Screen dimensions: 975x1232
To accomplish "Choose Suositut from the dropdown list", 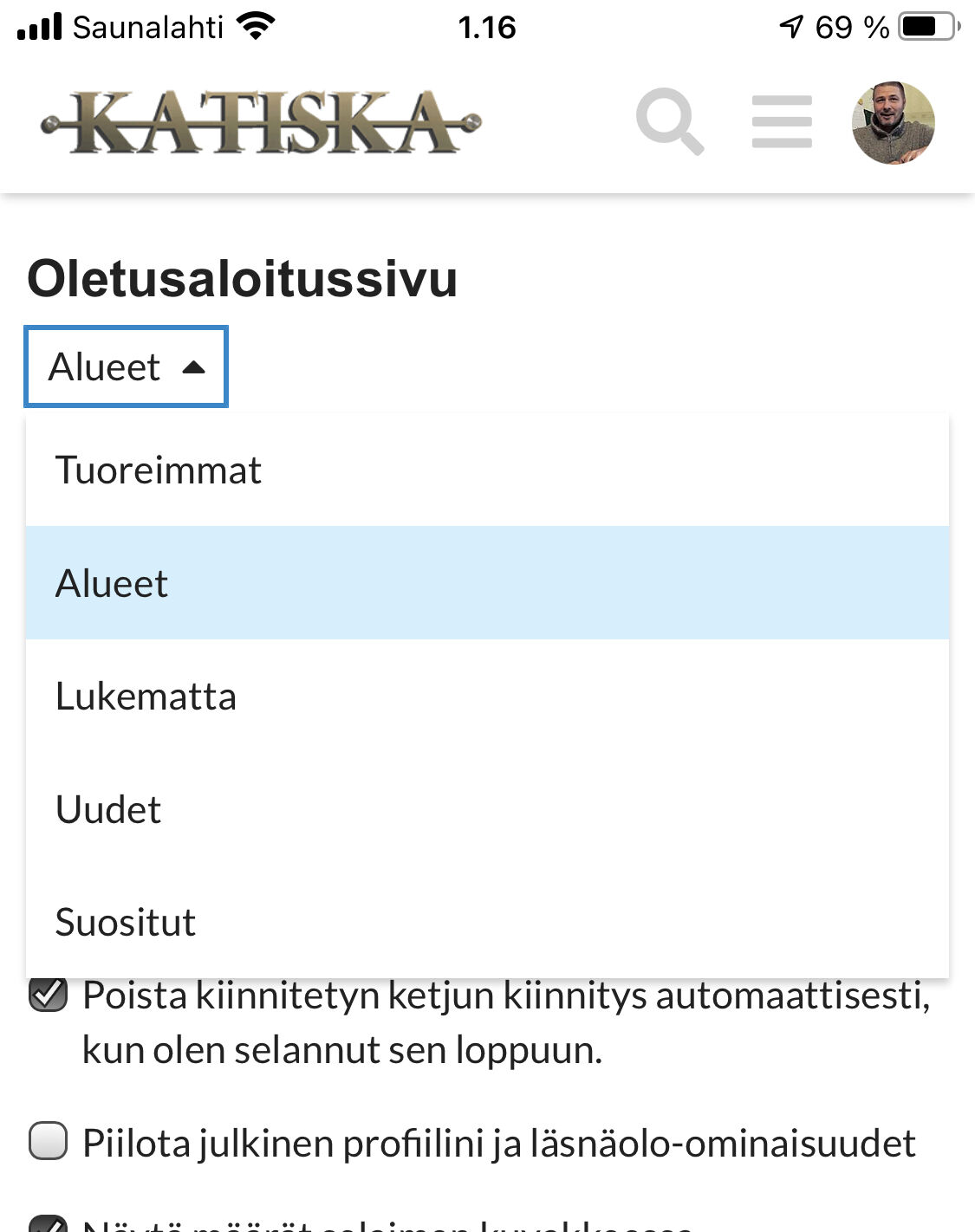I will (x=126, y=922).
